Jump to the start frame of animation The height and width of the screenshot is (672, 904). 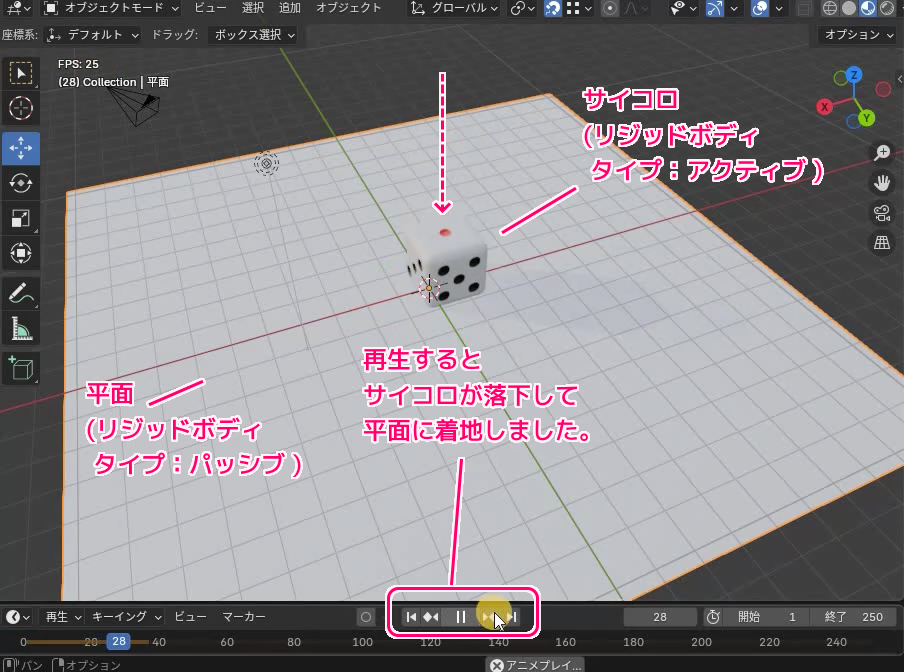click(411, 617)
